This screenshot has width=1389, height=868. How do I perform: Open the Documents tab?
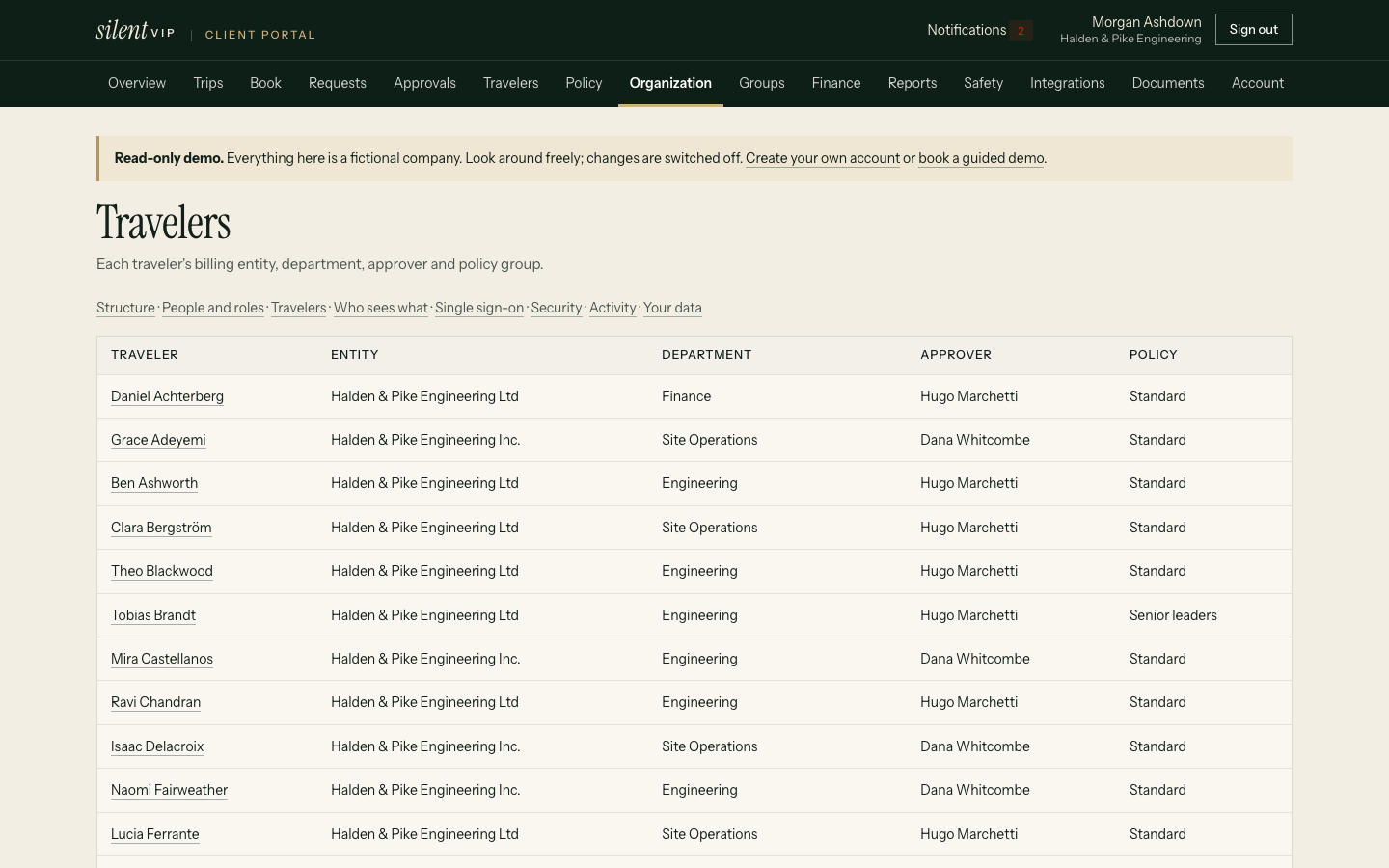[x=1168, y=83]
